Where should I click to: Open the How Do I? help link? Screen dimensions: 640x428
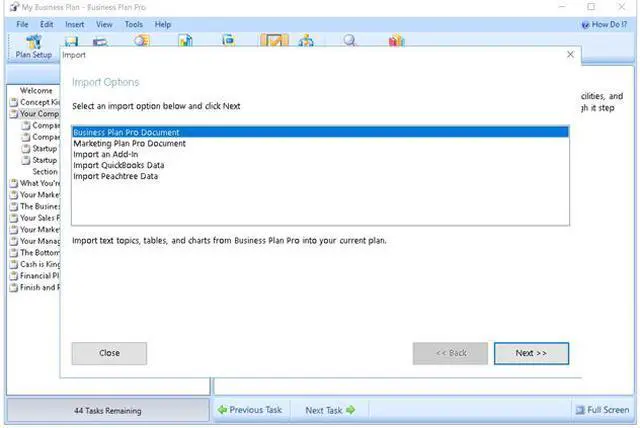pos(604,24)
